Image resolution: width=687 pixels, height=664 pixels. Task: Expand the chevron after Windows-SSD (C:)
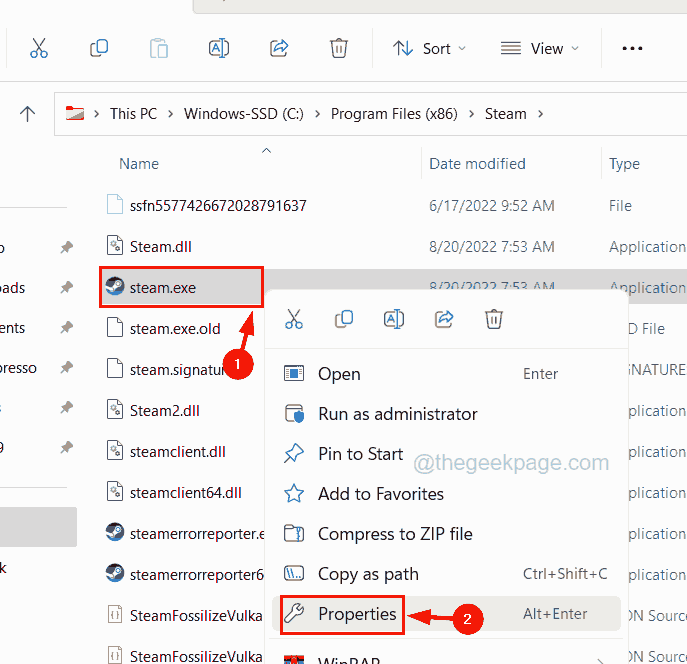(x=317, y=114)
